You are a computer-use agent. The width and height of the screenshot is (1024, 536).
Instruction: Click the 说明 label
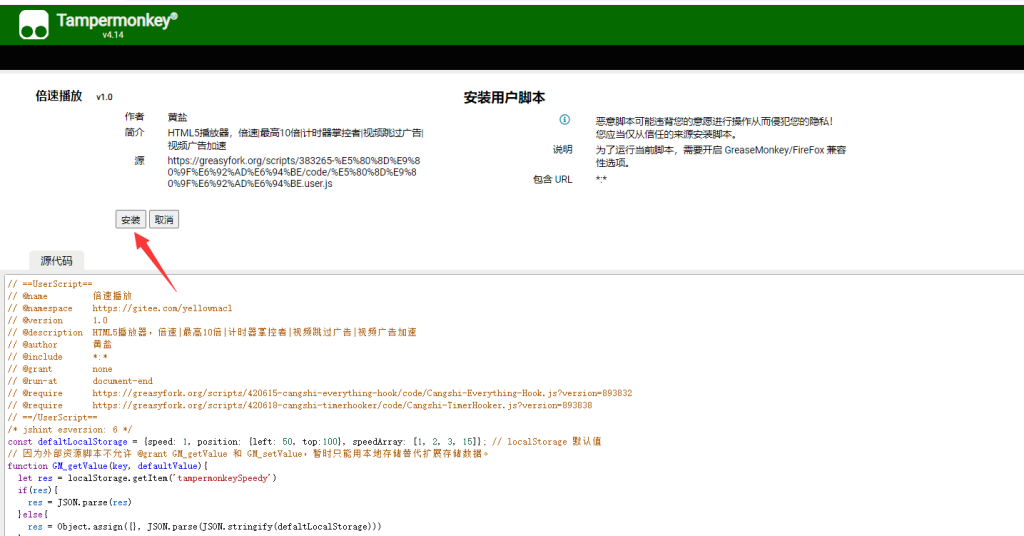(x=562, y=150)
